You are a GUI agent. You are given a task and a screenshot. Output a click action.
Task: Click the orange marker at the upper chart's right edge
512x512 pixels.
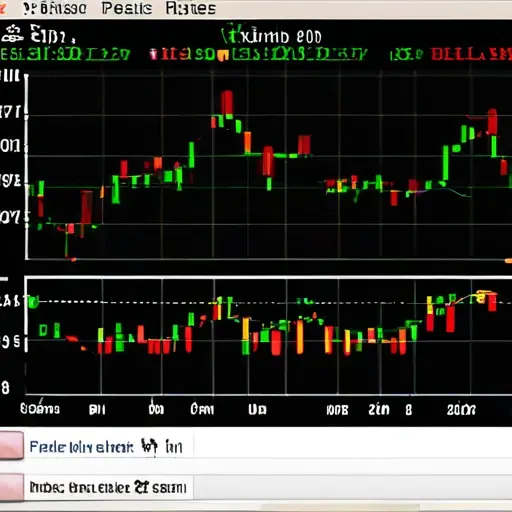pos(508,261)
